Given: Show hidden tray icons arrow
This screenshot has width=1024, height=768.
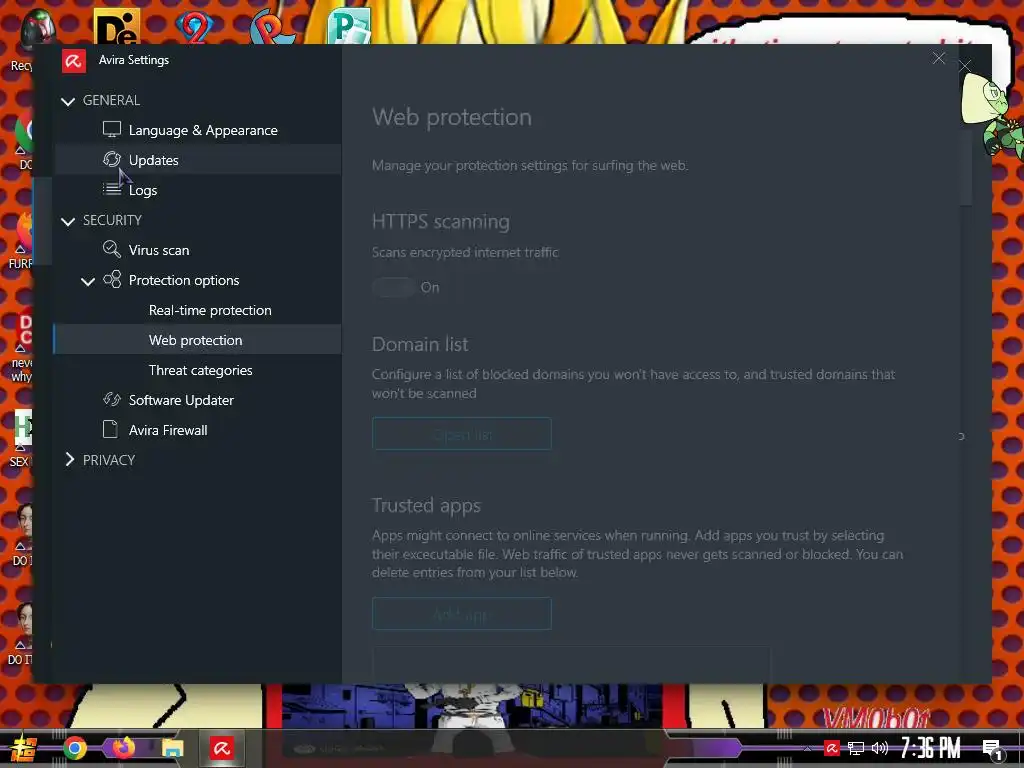Looking at the screenshot, I should (x=808, y=748).
